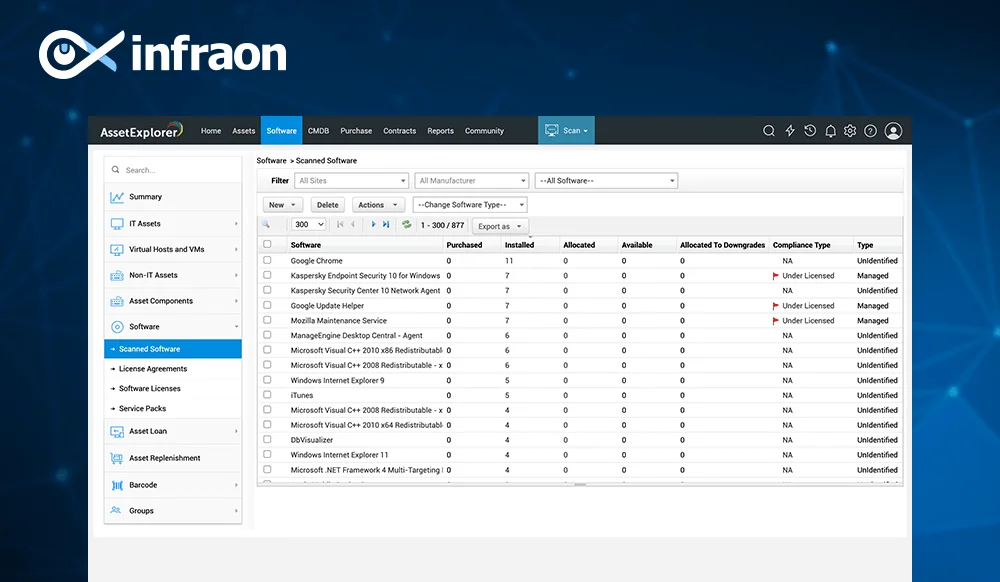Open the help question mark icon

point(870,131)
